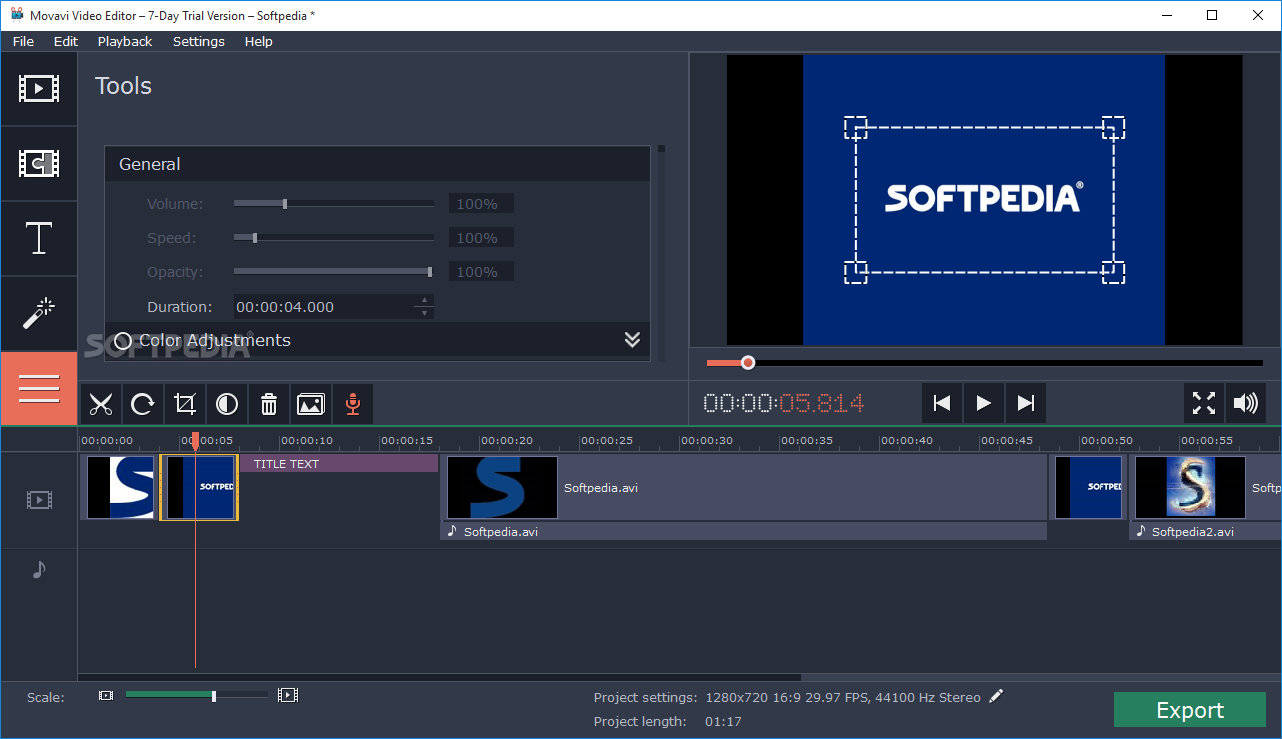Viewport: 1282px width, 739px height.
Task: Click the speaker volume icon
Action: 1246,403
